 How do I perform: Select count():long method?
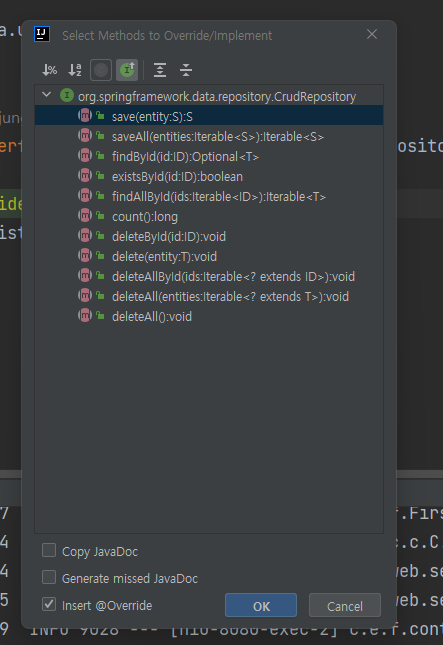click(x=209, y=216)
